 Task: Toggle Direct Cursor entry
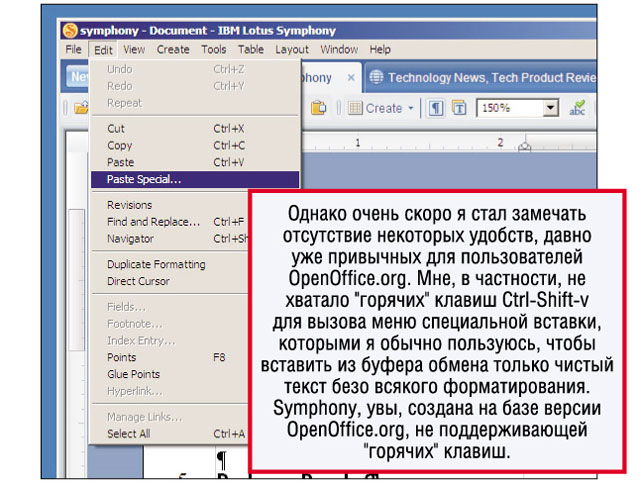click(170, 281)
